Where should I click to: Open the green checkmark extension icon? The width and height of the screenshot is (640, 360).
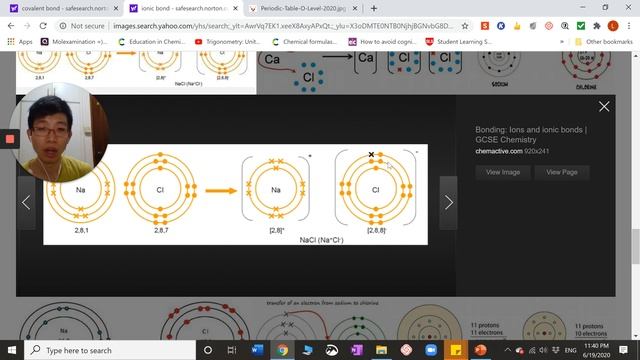click(581, 26)
